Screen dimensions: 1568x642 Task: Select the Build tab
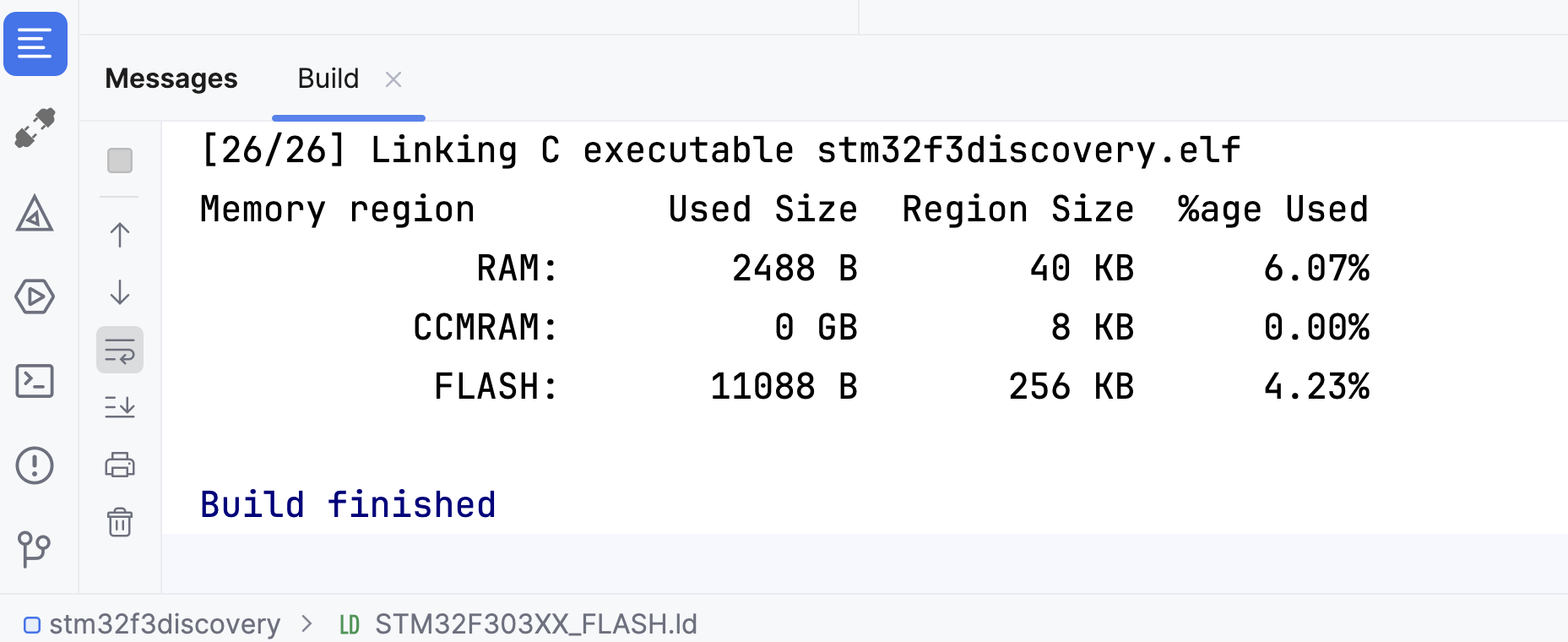(x=328, y=78)
